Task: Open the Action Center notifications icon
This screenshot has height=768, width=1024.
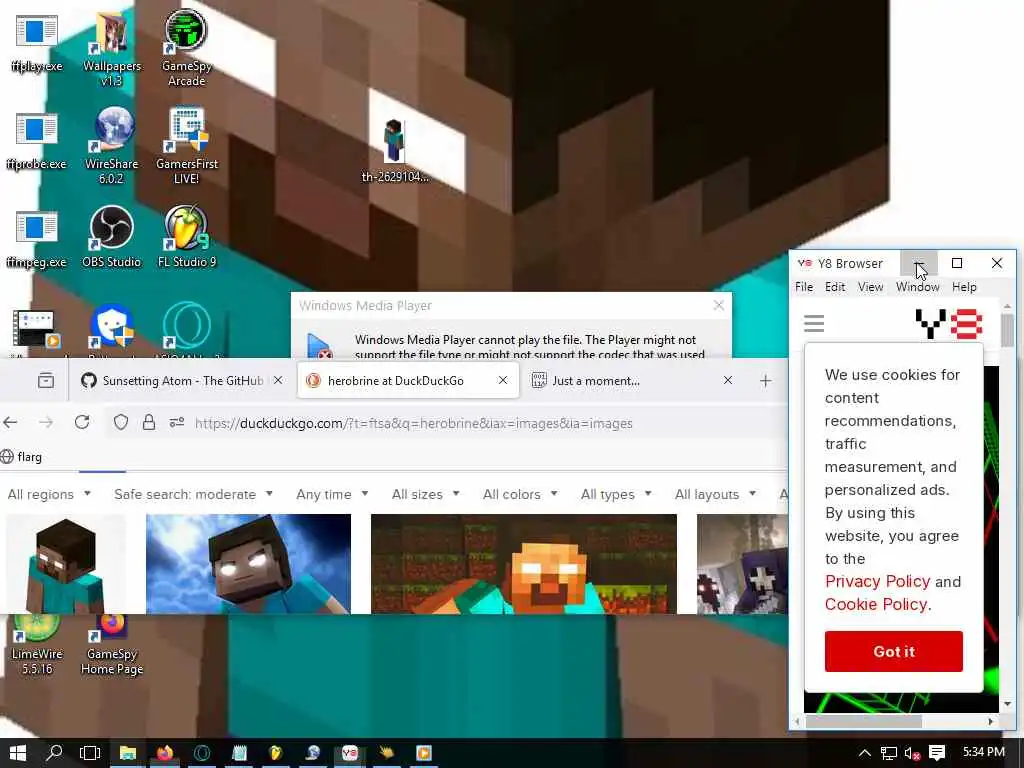Action: (937, 753)
